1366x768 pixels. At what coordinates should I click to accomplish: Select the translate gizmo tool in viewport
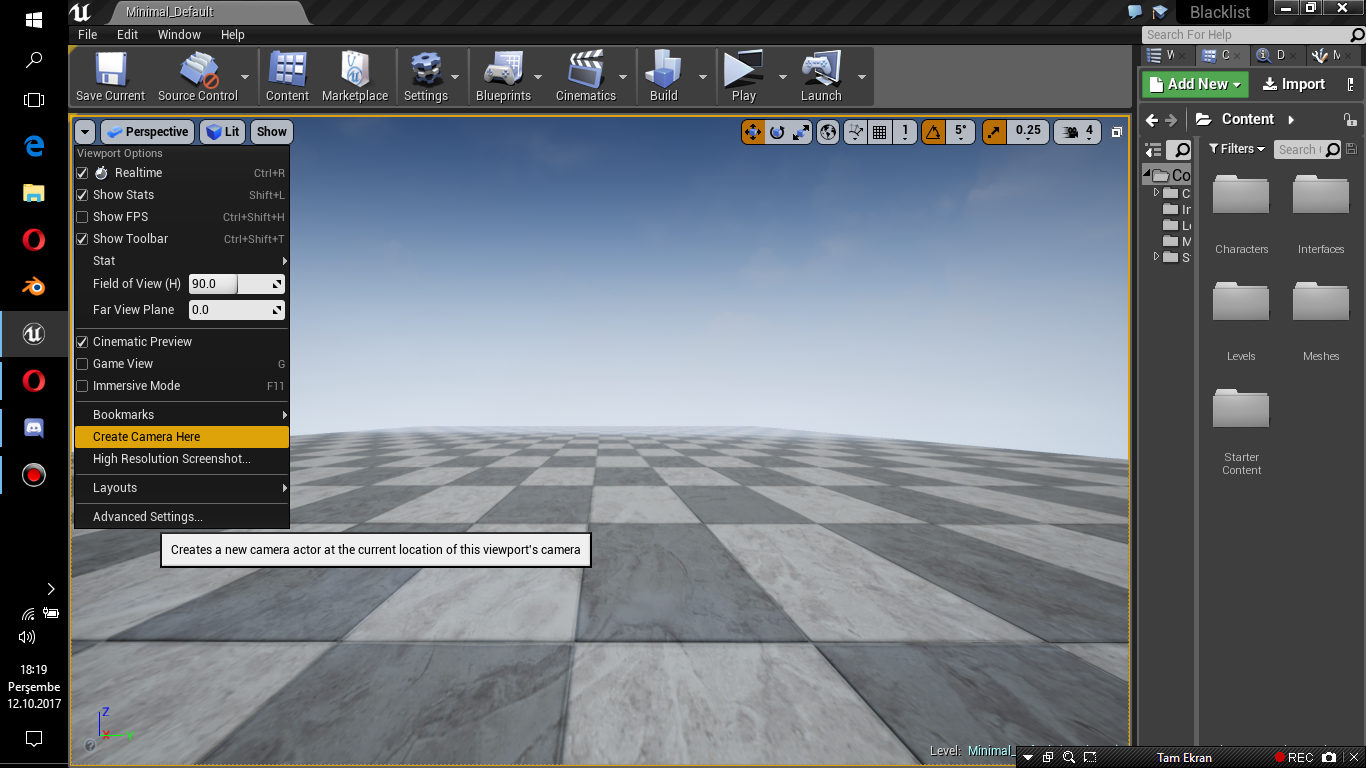click(x=753, y=131)
